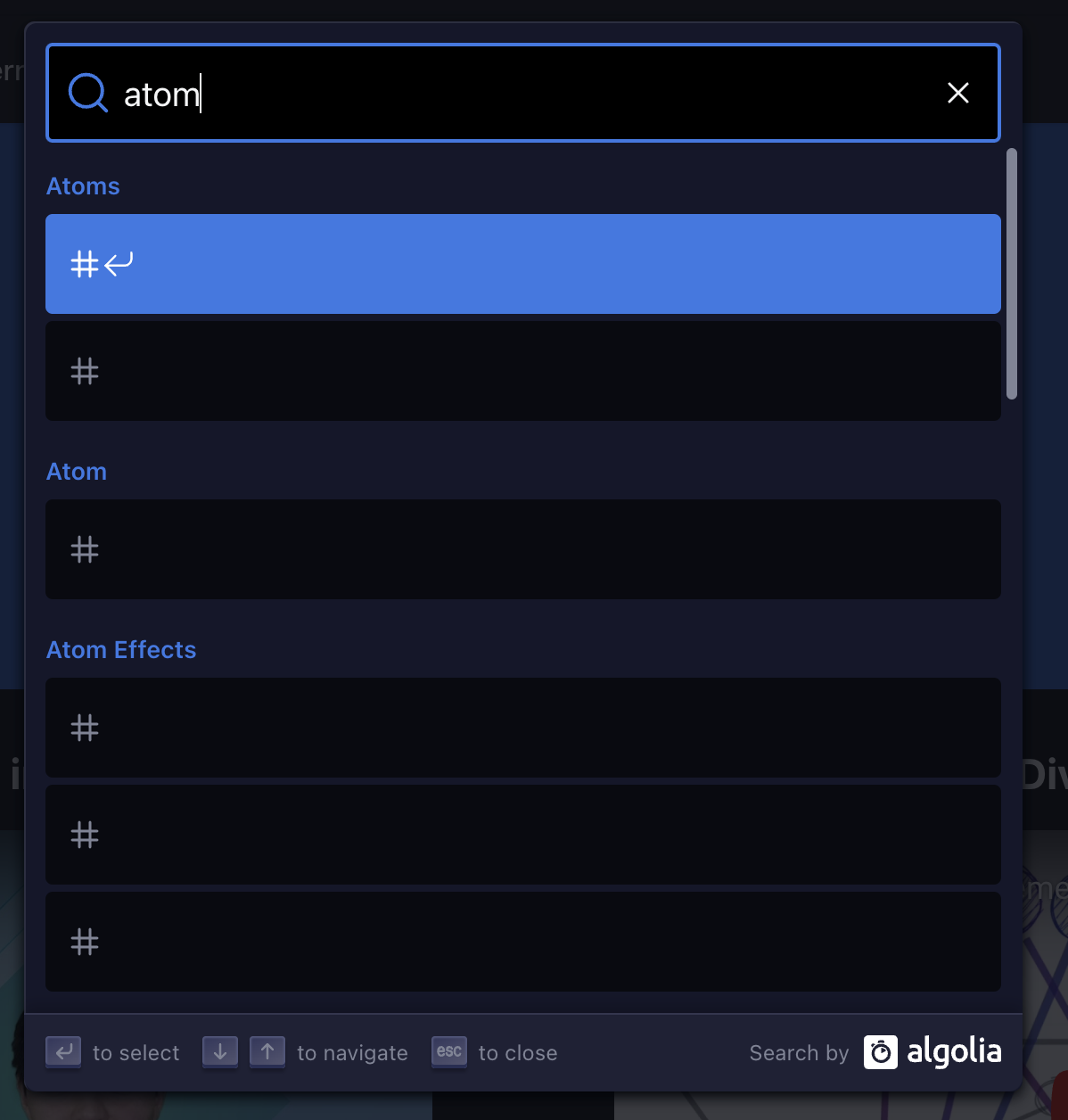The image size is (1068, 1120).
Task: Click the hash icon of the last Atom Effects result
Action: [x=85, y=942]
